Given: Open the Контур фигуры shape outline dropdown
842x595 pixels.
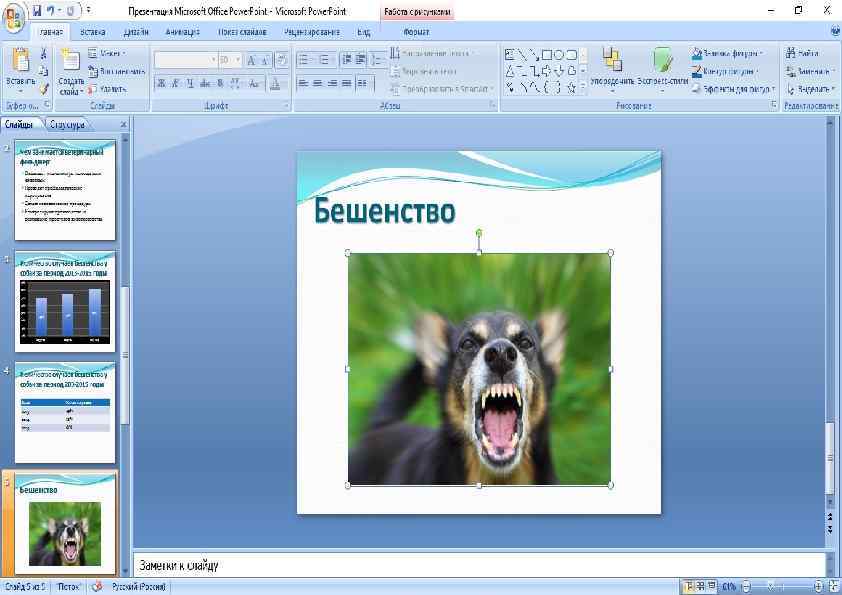Looking at the screenshot, I should point(725,71).
